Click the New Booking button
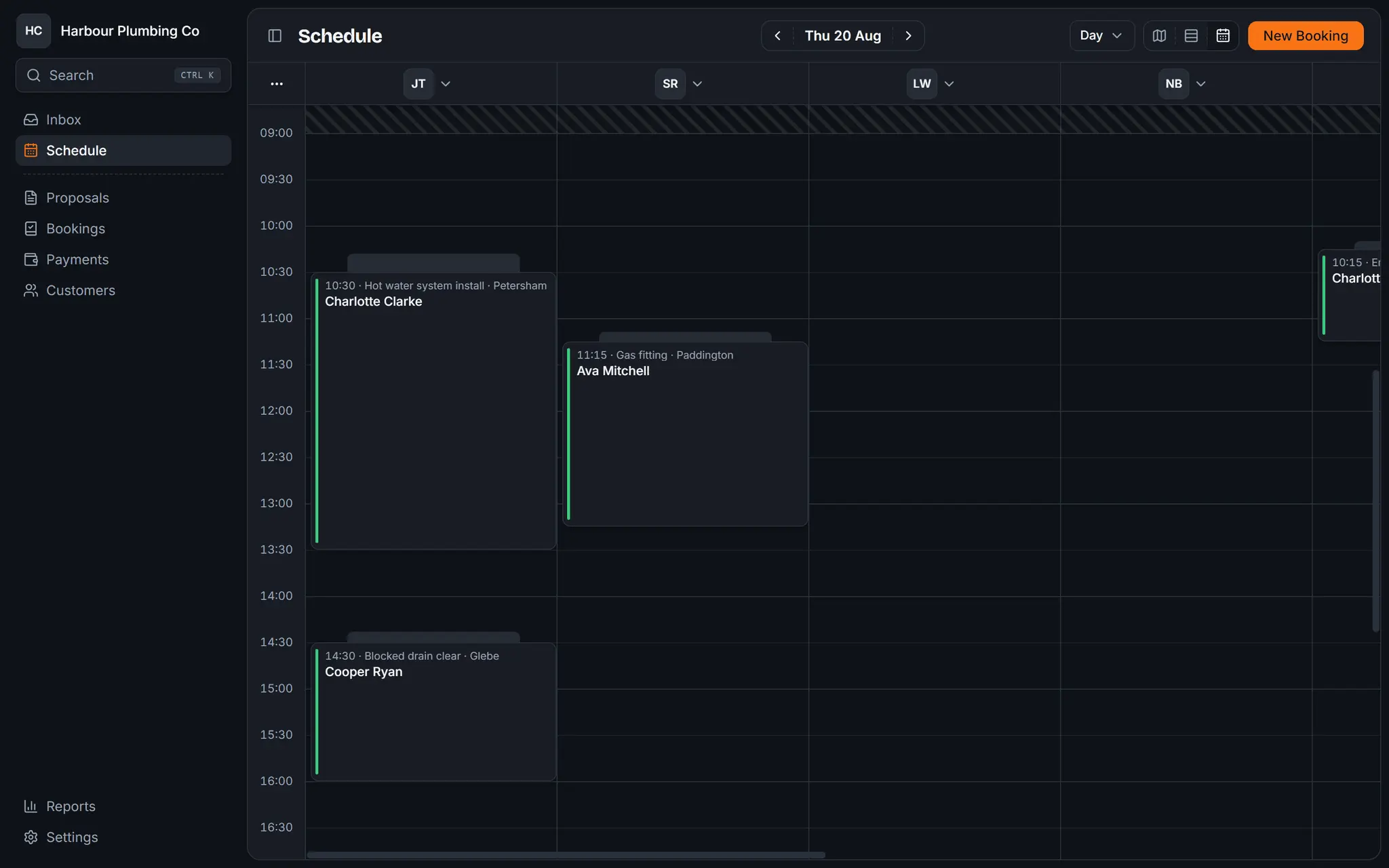The image size is (1389, 868). click(1306, 36)
